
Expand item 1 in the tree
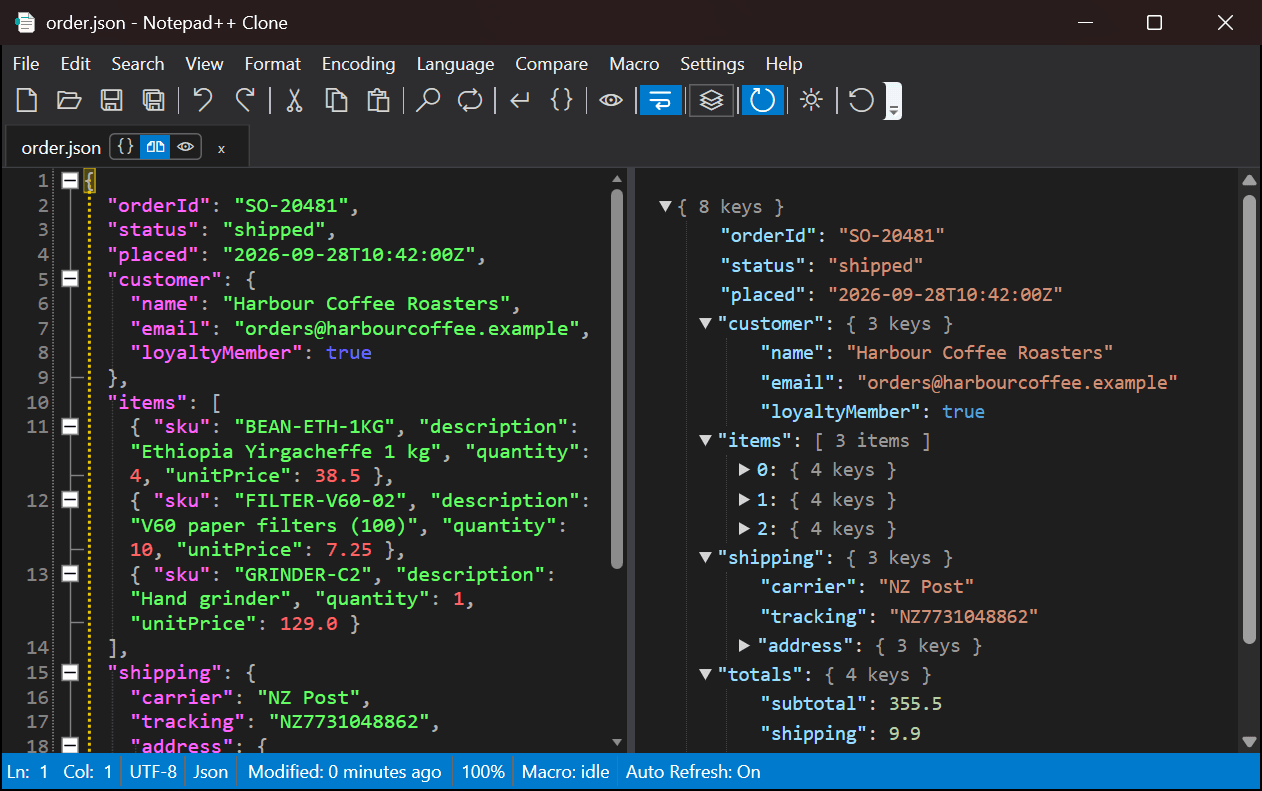point(744,499)
